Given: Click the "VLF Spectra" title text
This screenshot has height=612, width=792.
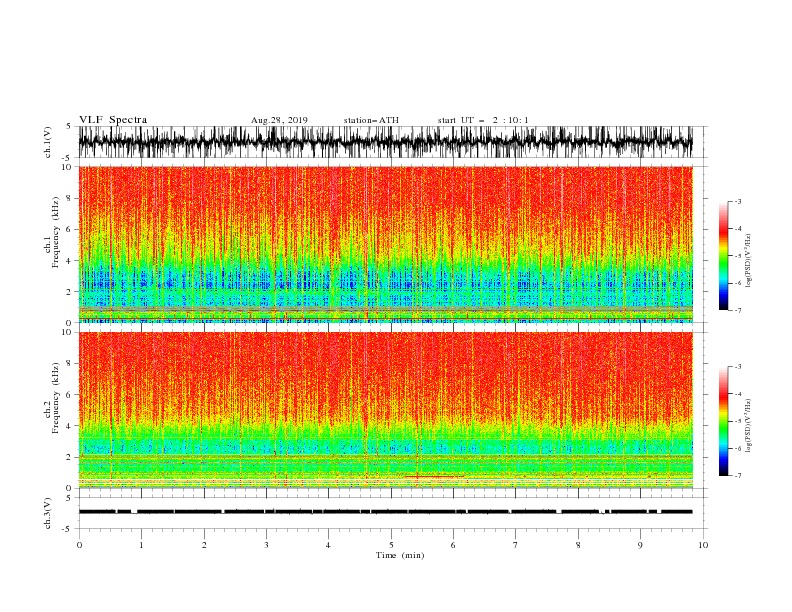Looking at the screenshot, I should point(113,120).
